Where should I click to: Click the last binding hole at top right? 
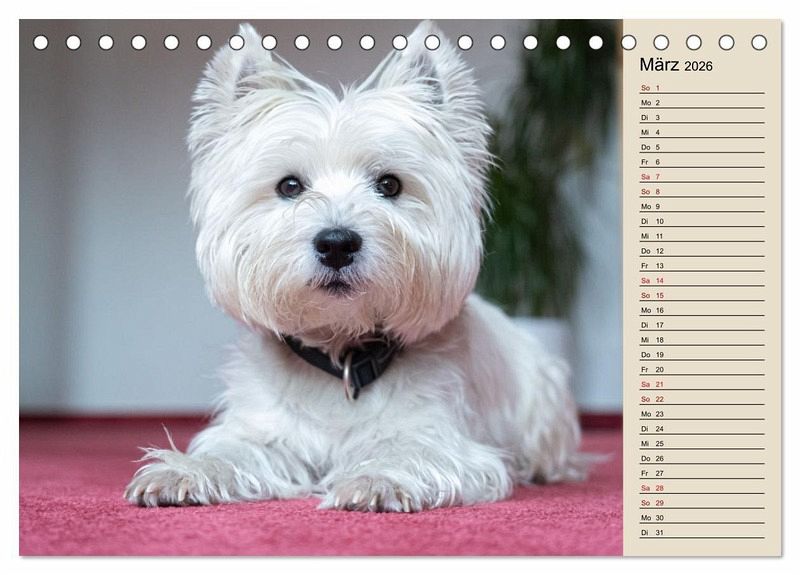[759, 43]
